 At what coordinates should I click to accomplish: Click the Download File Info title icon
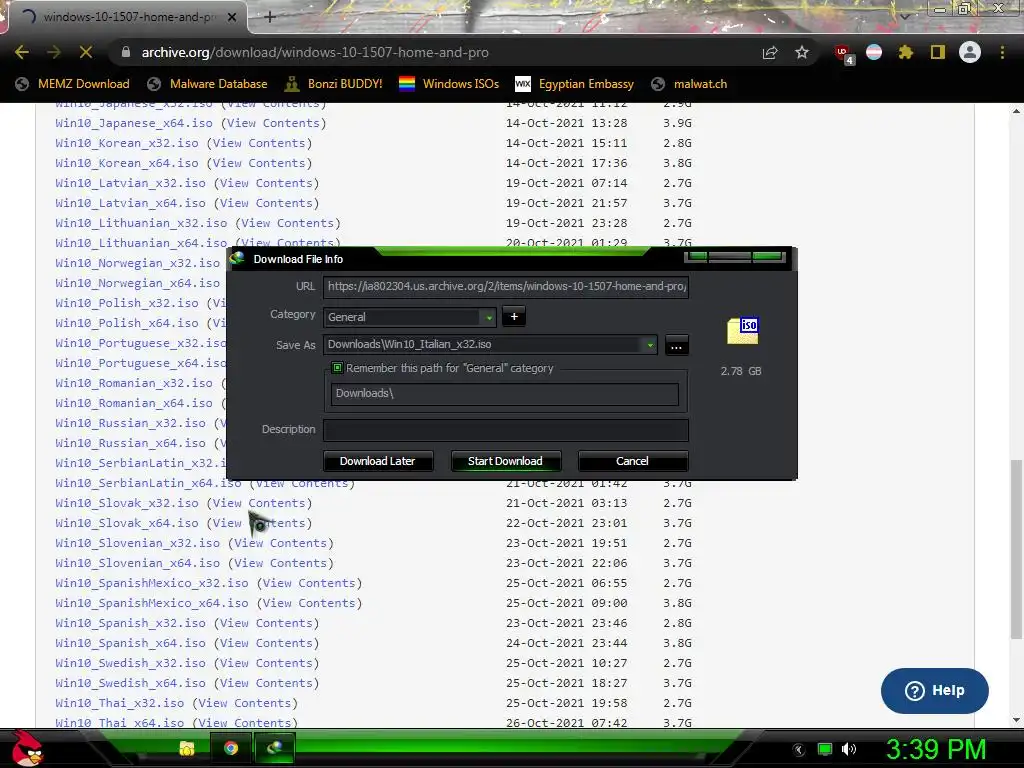237,259
